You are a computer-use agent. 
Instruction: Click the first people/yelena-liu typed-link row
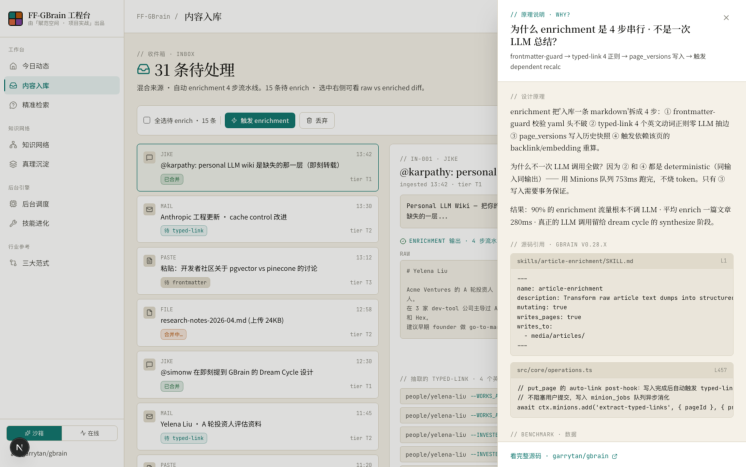[x=449, y=396]
